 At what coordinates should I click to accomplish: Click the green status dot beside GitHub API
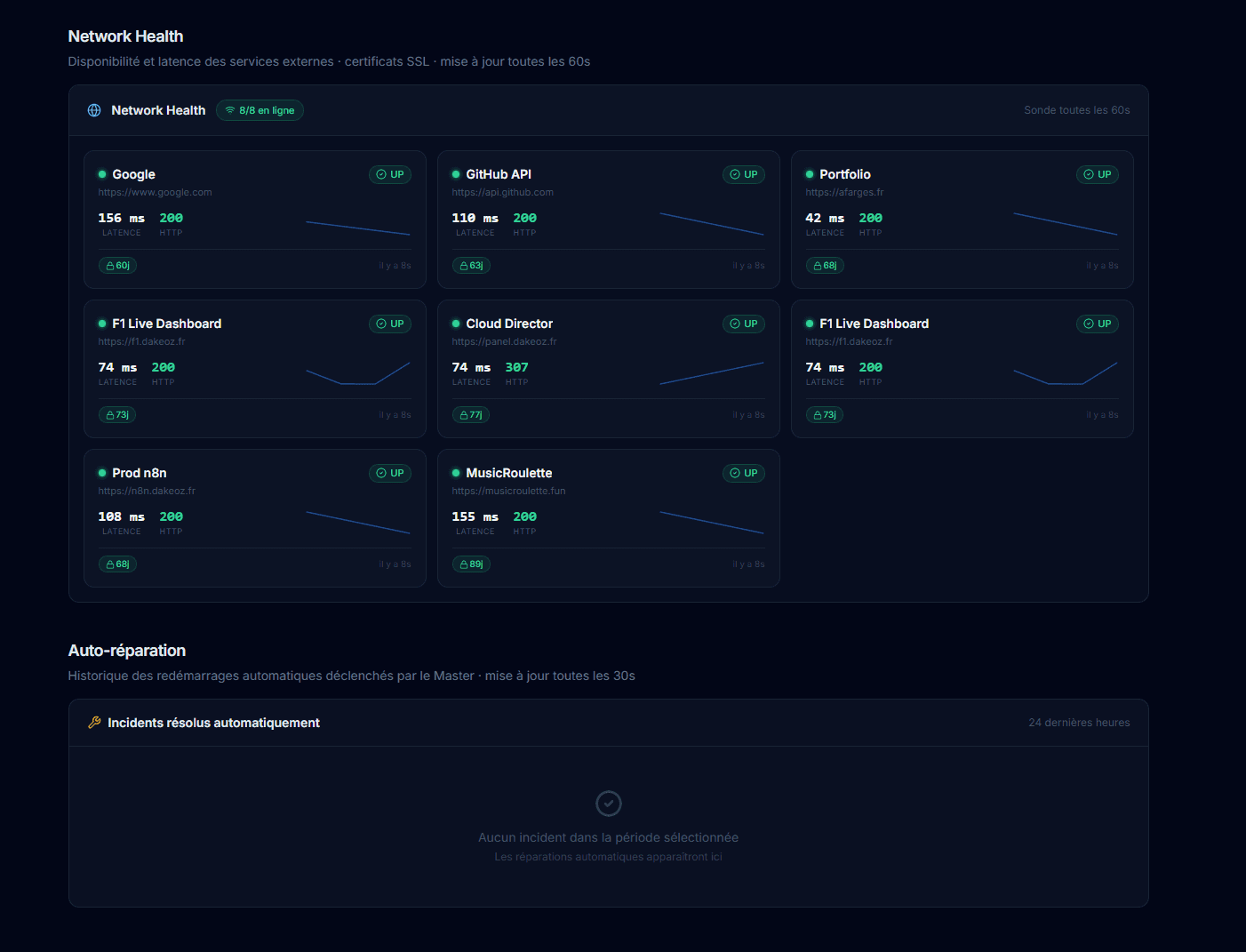(x=456, y=174)
